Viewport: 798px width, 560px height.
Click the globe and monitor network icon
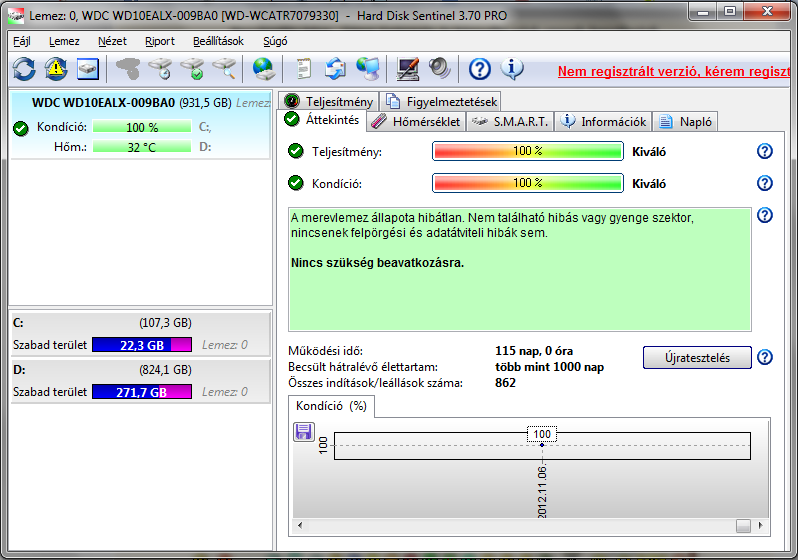[367, 69]
